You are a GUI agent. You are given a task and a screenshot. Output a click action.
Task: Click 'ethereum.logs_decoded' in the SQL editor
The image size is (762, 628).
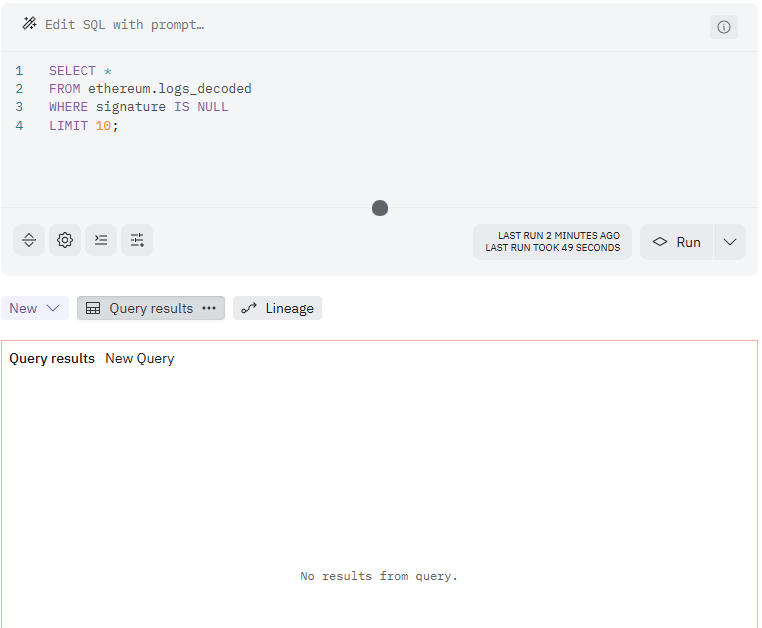coord(170,89)
